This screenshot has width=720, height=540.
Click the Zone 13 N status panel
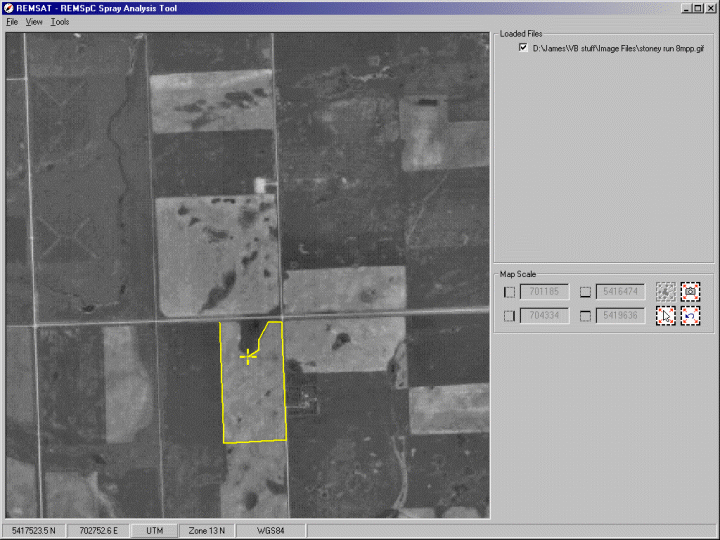click(x=207, y=530)
